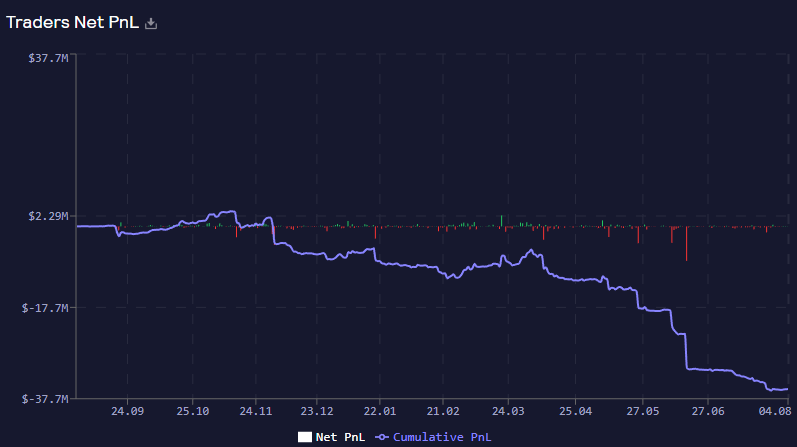797x447 pixels.
Task: Select the 23.12 date axis label
Action: [x=317, y=411]
